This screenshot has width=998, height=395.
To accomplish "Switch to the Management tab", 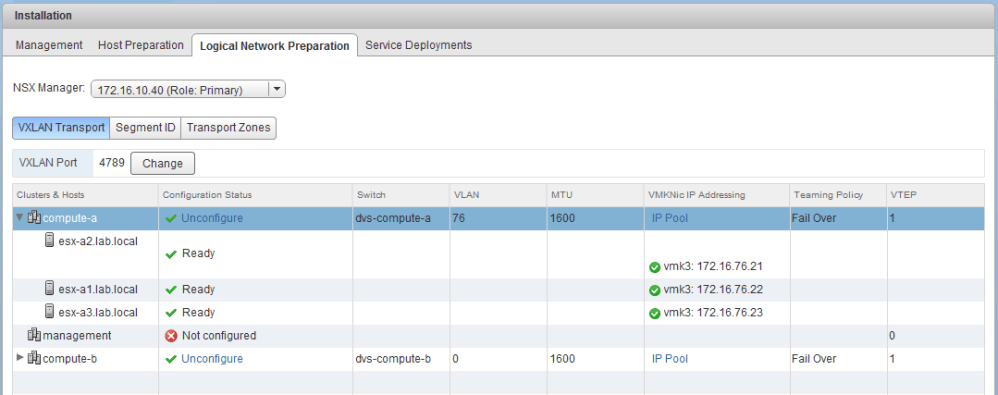I will coord(49,45).
